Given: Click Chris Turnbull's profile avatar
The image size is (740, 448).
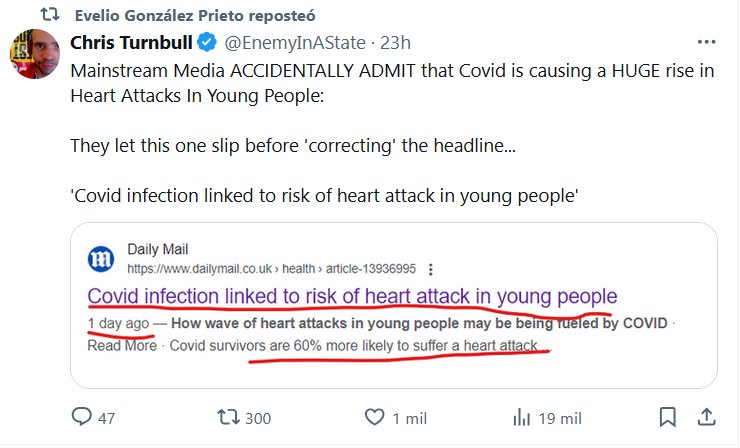Looking at the screenshot, I should click(x=33, y=57).
